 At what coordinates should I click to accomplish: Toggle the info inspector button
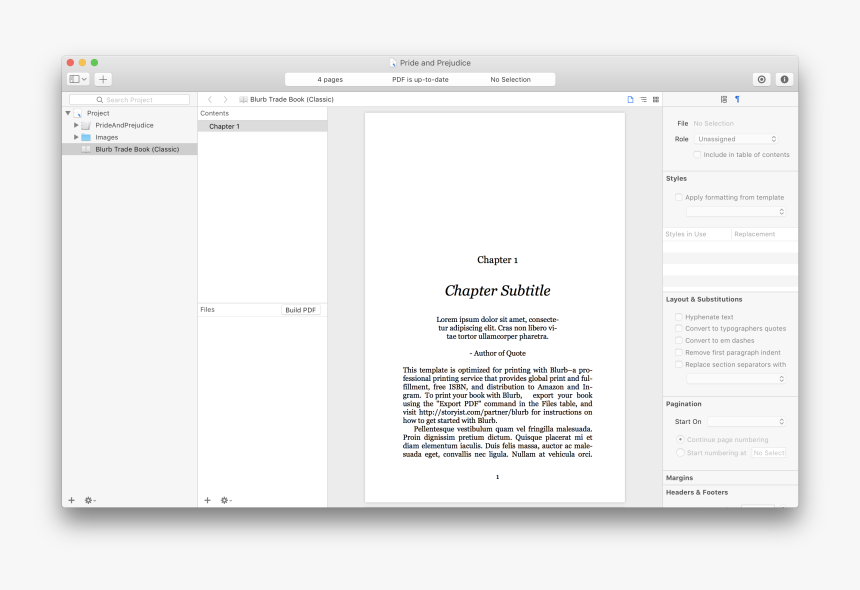(x=784, y=79)
